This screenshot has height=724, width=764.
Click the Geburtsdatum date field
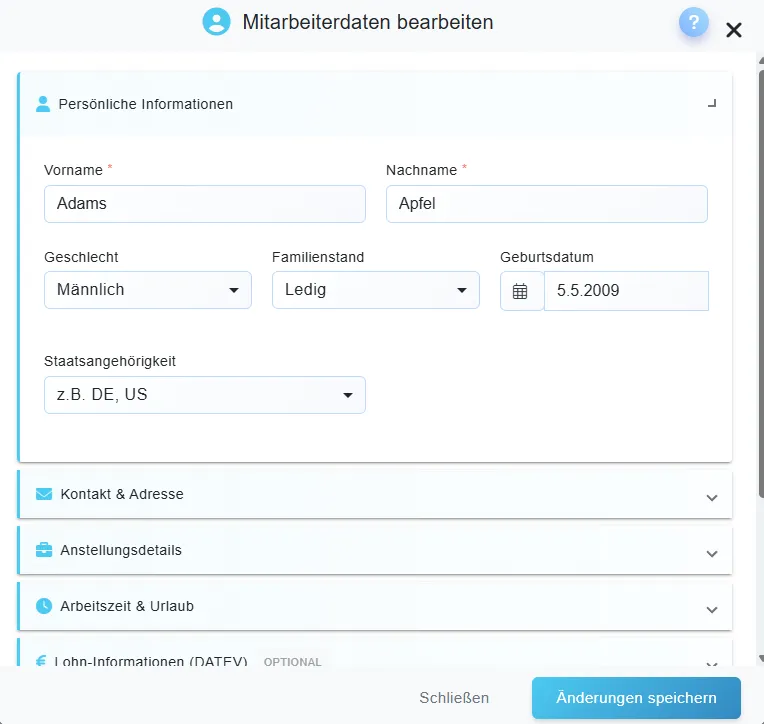[626, 291]
